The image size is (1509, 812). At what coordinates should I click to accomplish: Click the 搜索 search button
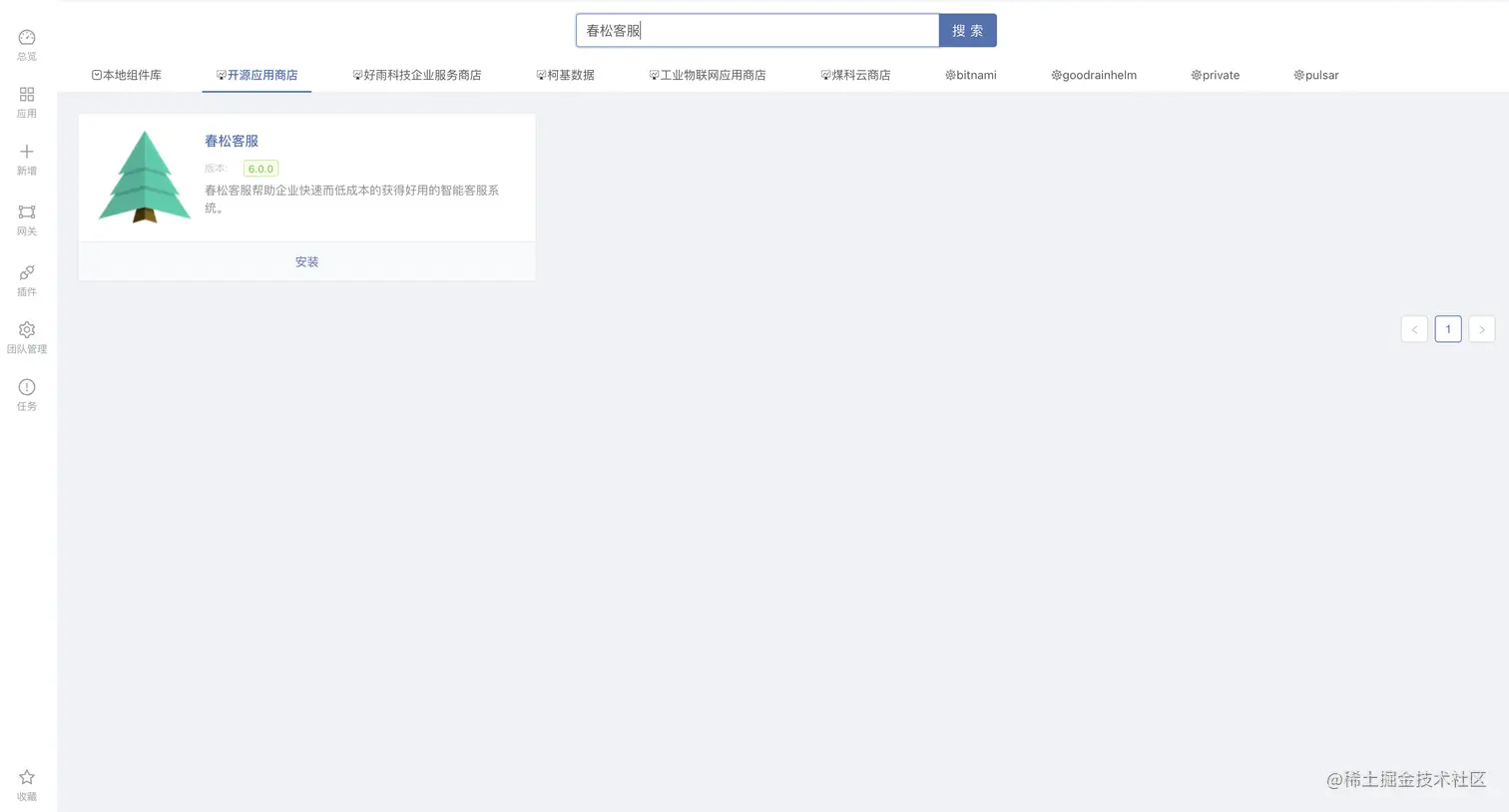point(968,31)
